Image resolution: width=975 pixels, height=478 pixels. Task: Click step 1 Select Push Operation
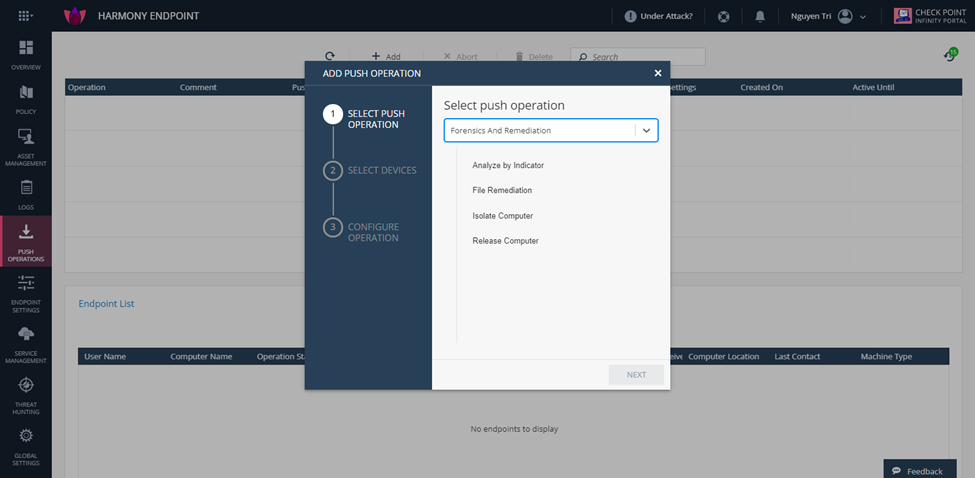[366, 119]
